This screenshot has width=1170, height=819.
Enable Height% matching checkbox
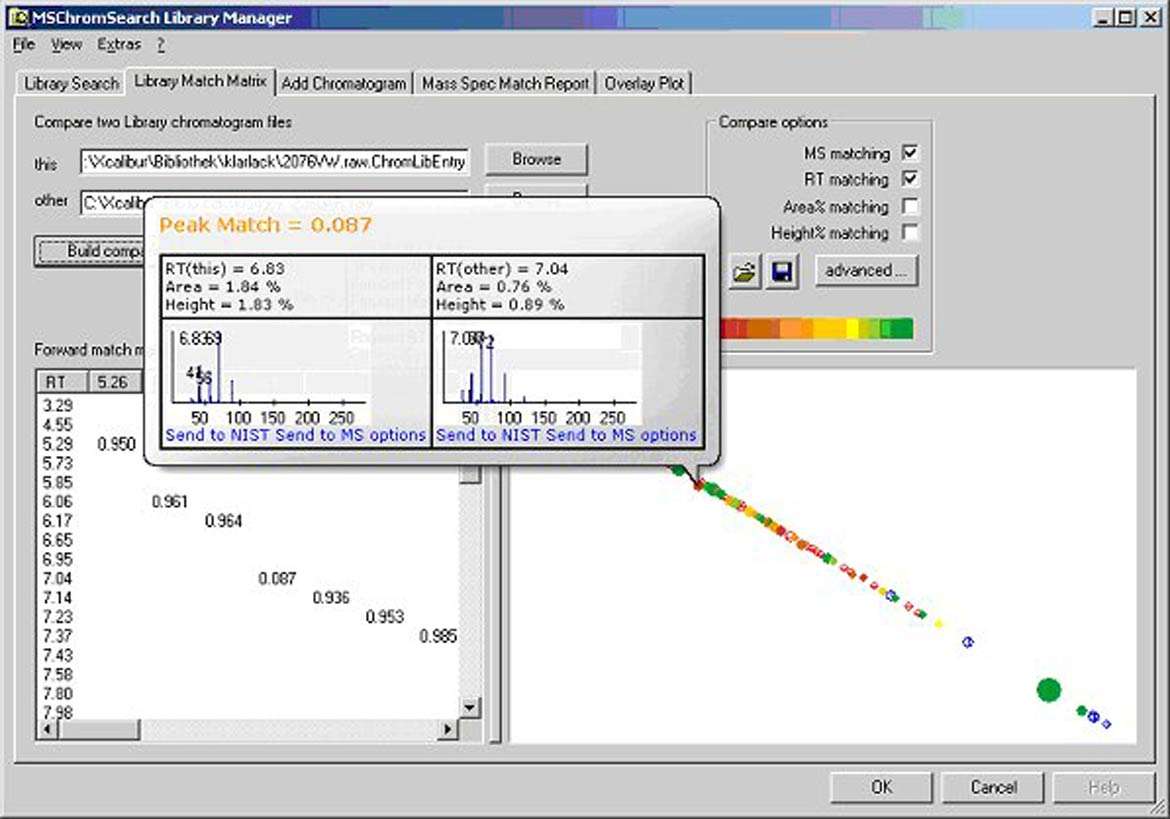pyautogui.click(x=910, y=233)
